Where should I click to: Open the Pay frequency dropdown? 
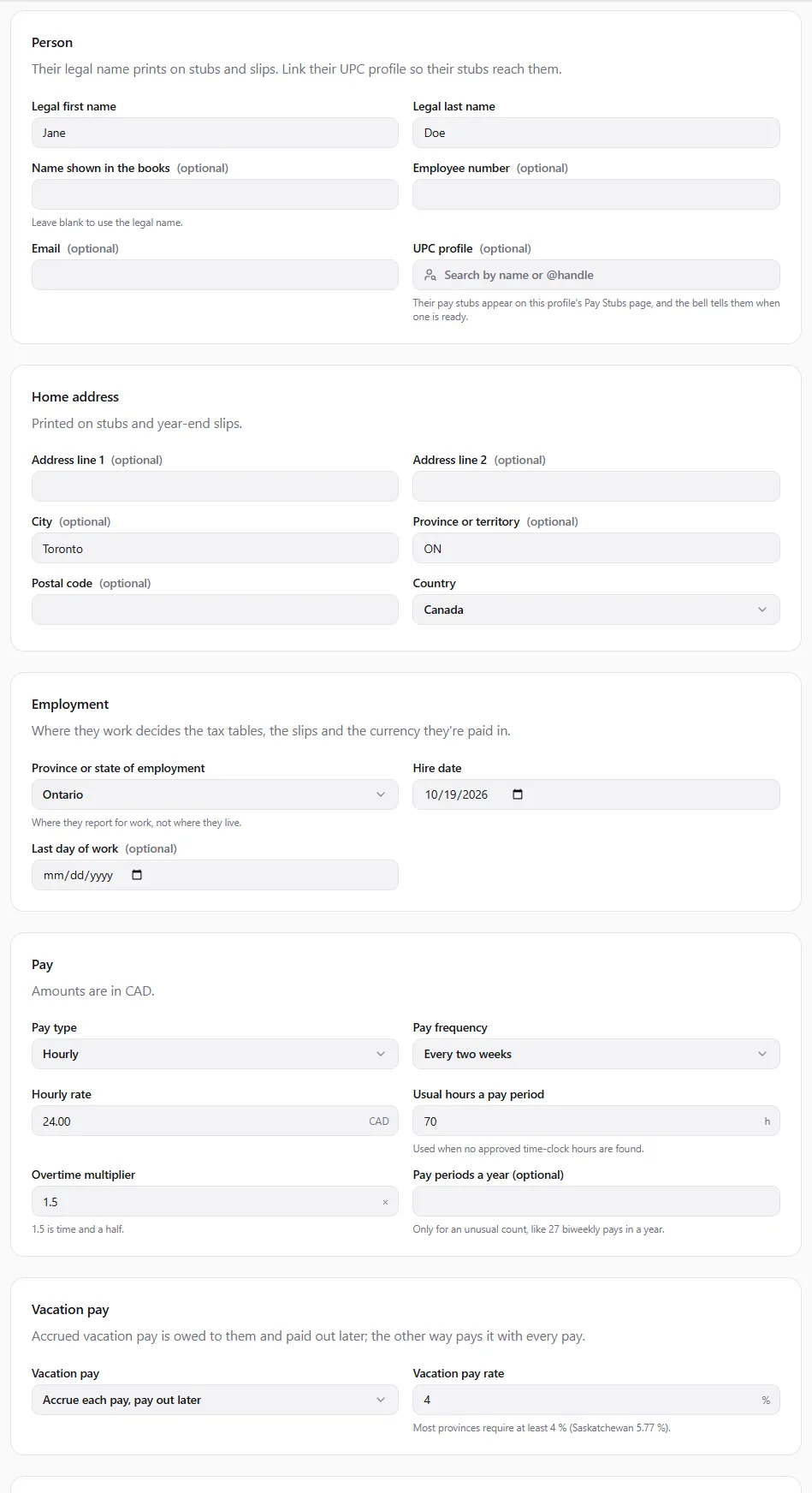click(596, 1054)
